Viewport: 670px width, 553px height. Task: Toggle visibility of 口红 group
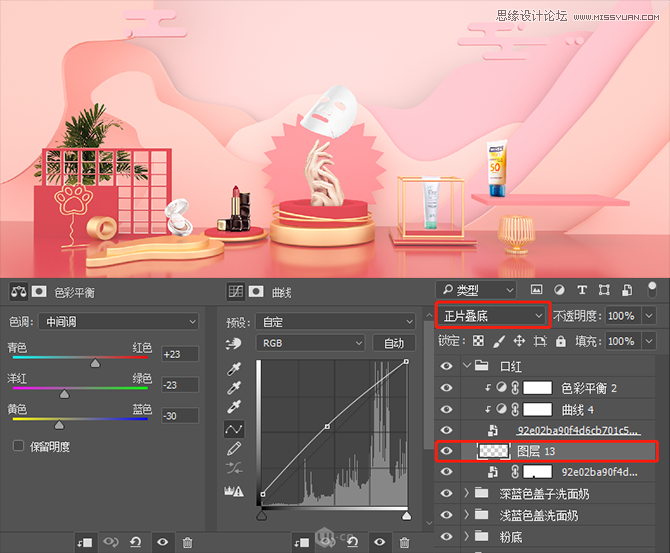click(x=447, y=366)
